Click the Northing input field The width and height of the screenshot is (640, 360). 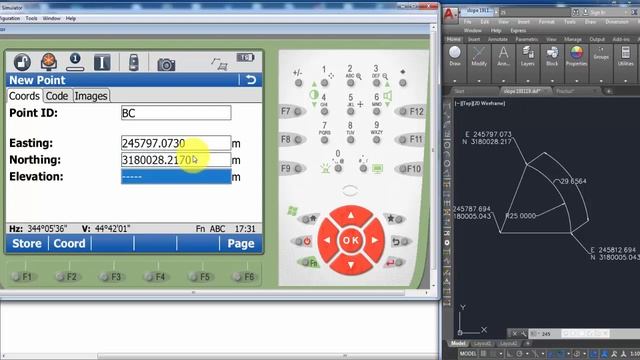(x=176, y=160)
